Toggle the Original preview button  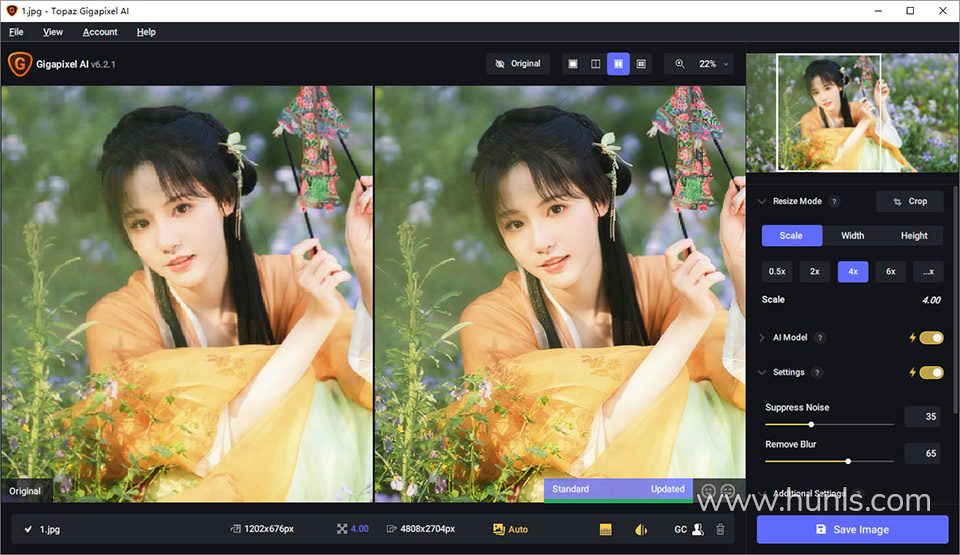519,64
